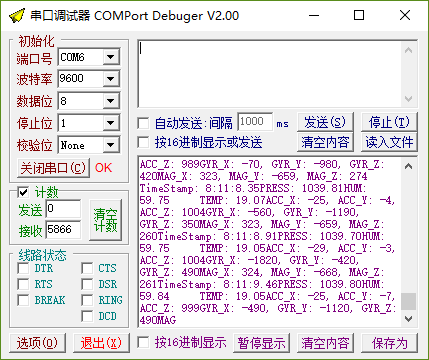The width and height of the screenshot is (429, 360).
Task: Click the 关闭串口(C) button
Action: click(x=53, y=168)
